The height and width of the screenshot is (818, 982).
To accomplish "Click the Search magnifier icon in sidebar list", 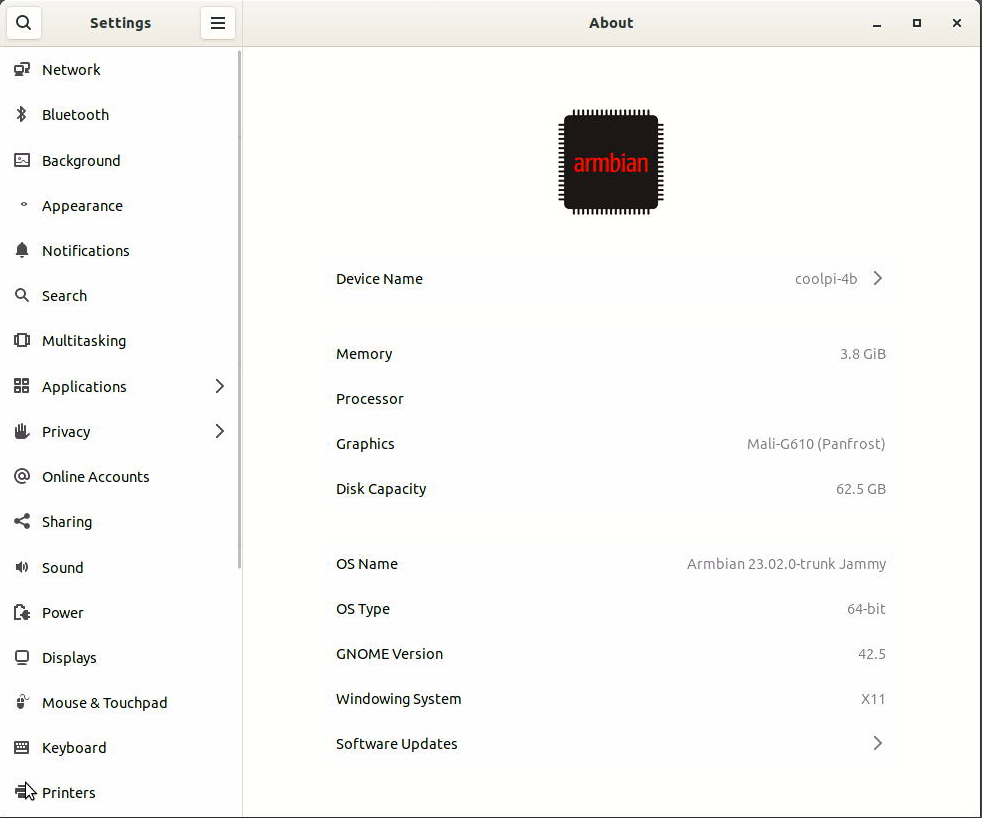I will click(x=22, y=295).
